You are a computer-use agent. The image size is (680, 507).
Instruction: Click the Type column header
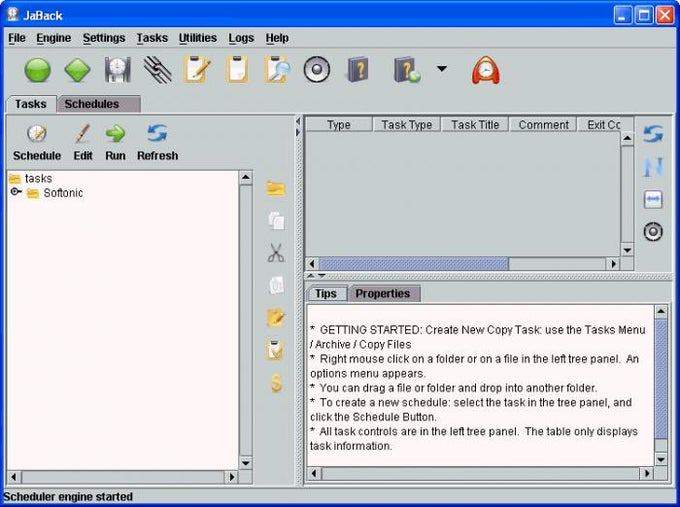pyautogui.click(x=339, y=124)
